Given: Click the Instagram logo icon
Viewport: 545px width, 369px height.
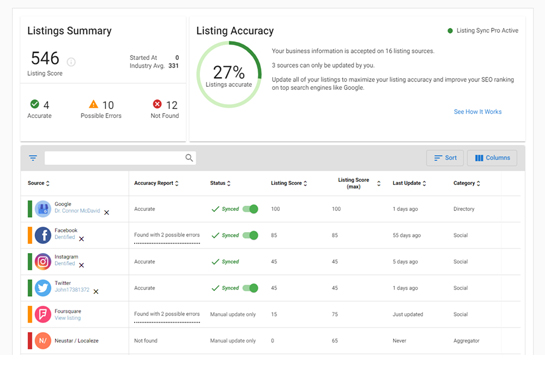Looking at the screenshot, I should 43,262.
